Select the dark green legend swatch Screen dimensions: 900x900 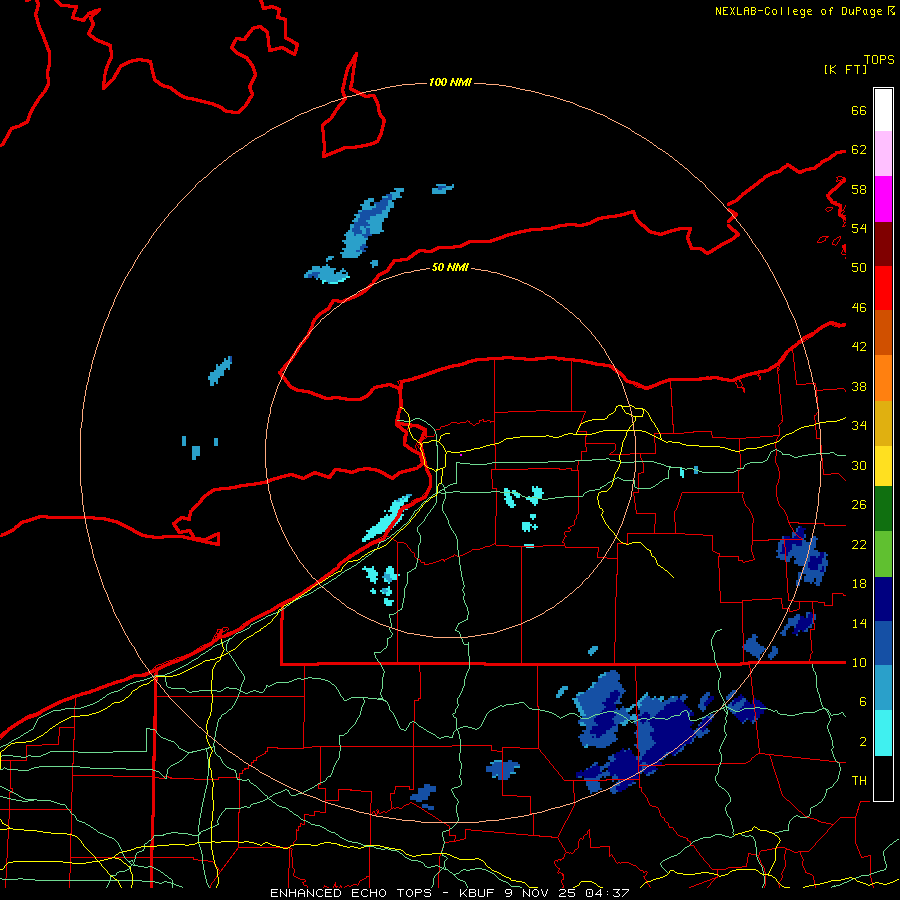(x=883, y=509)
